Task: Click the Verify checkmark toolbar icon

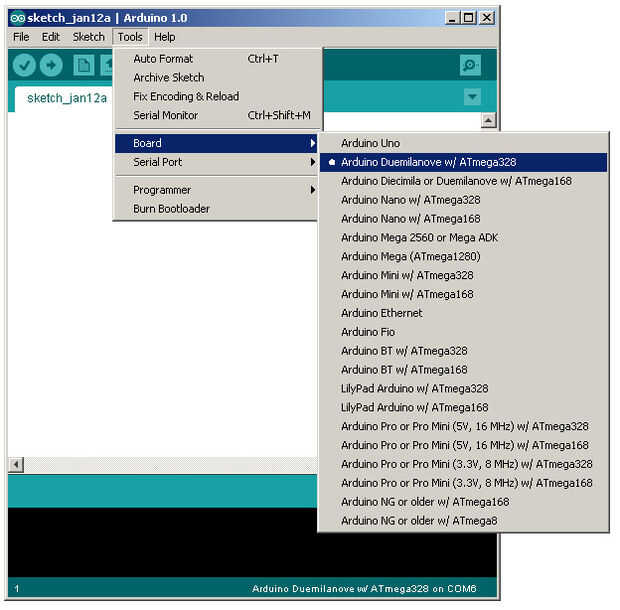Action: [24, 65]
